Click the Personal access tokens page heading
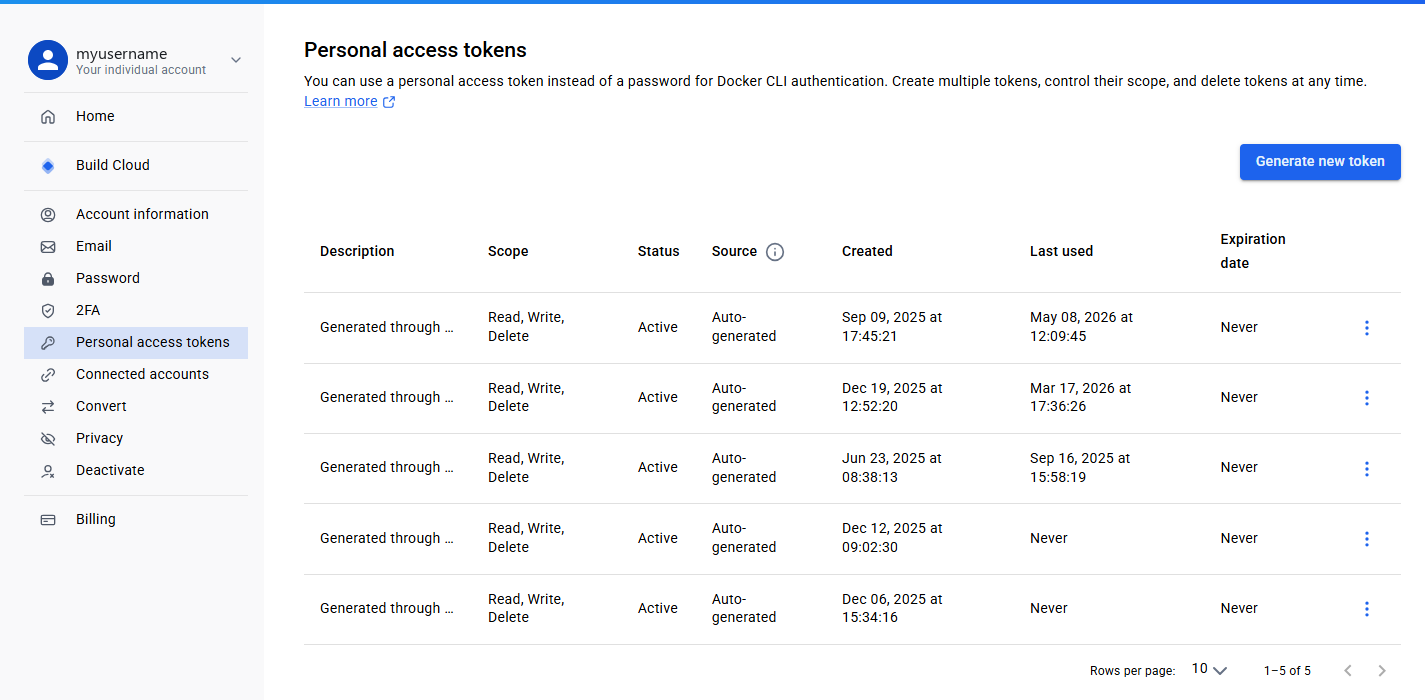Viewport: 1425px width, 700px height. tap(415, 50)
